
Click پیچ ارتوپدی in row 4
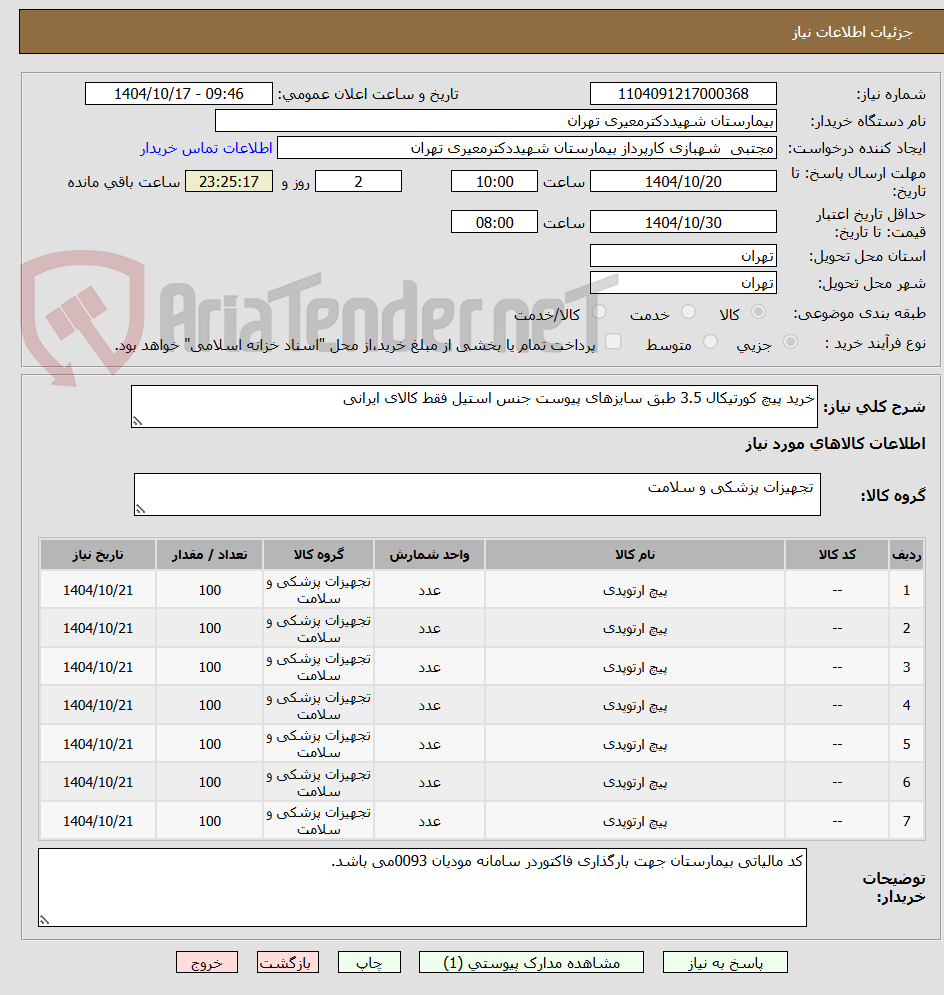(634, 705)
